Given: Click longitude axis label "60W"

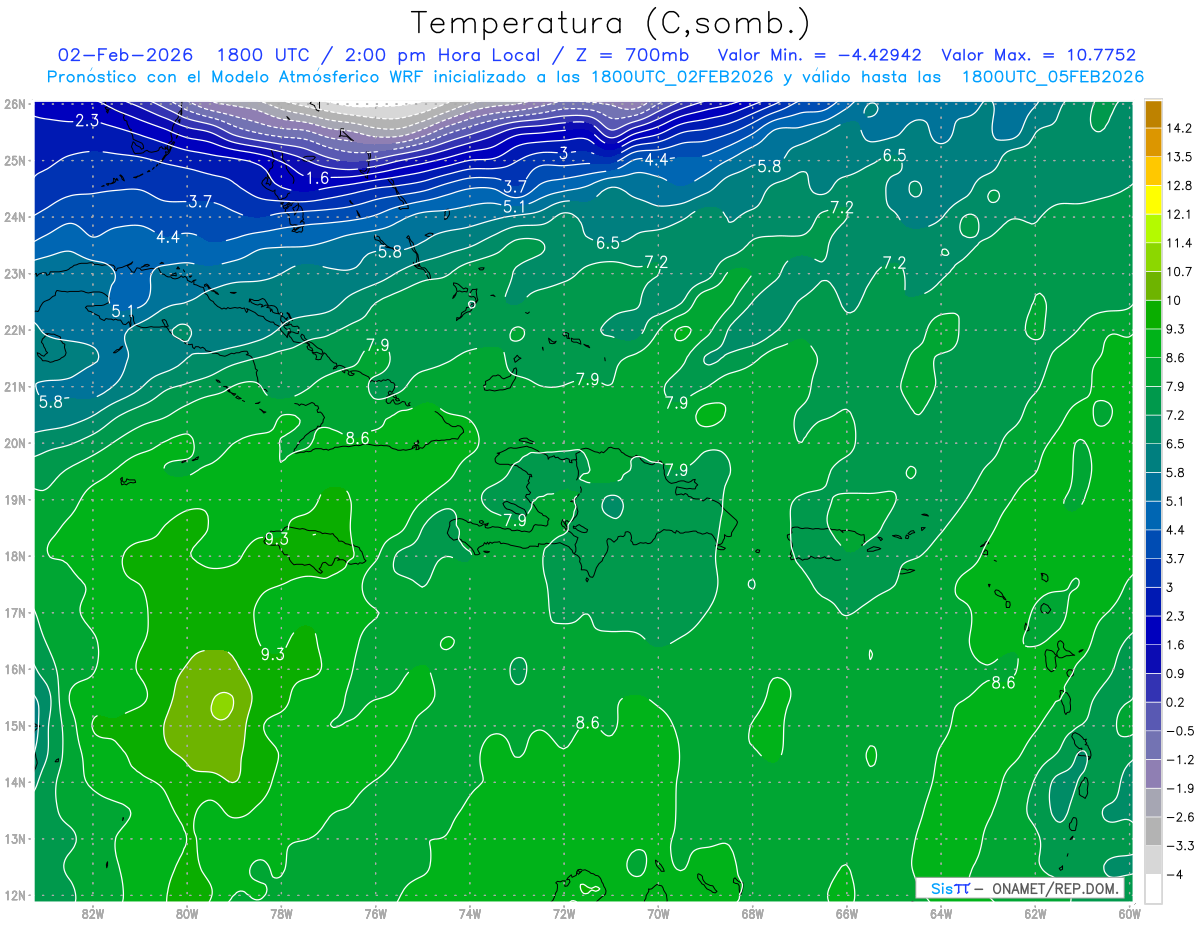Looking at the screenshot, I should [x=1129, y=913].
